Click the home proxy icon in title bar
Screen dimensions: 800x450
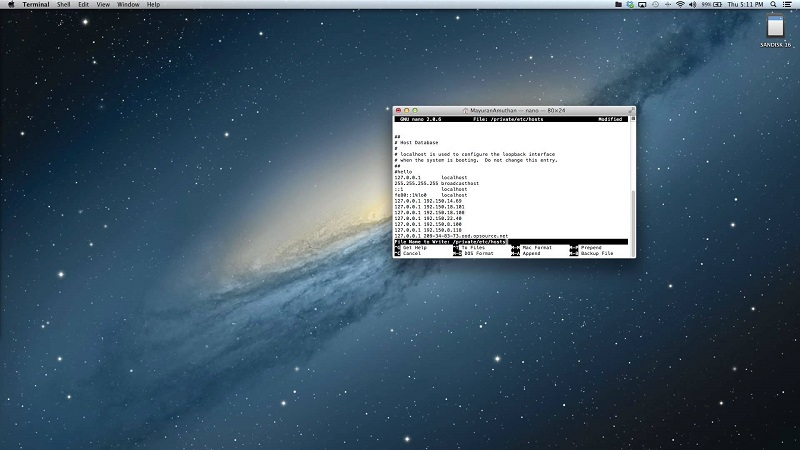(x=465, y=111)
